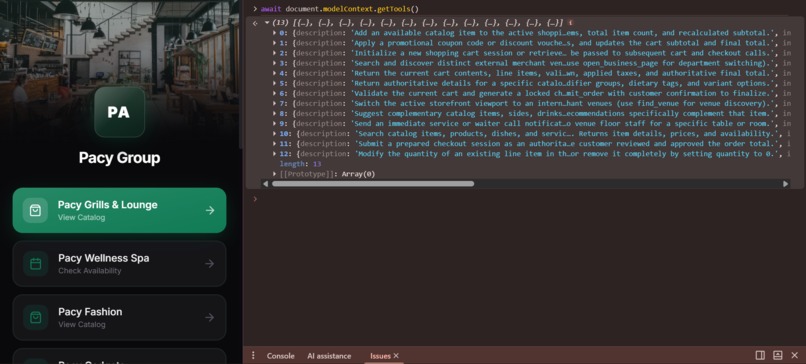The image size is (806, 364).
Task: Expand array entry 3 about searching merchant venues
Action: click(275, 63)
